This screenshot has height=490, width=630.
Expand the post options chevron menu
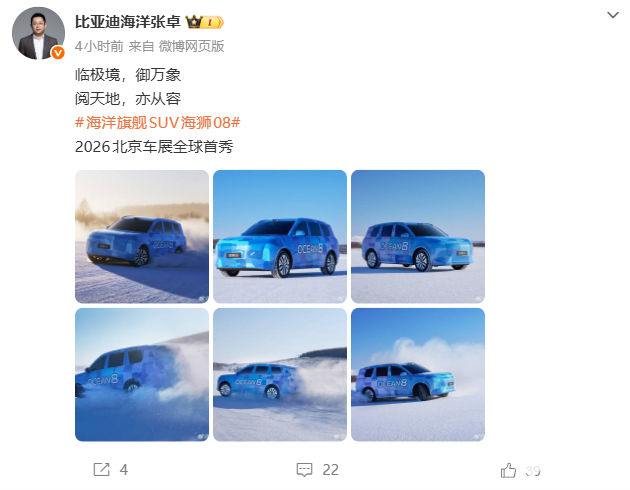[x=613, y=15]
